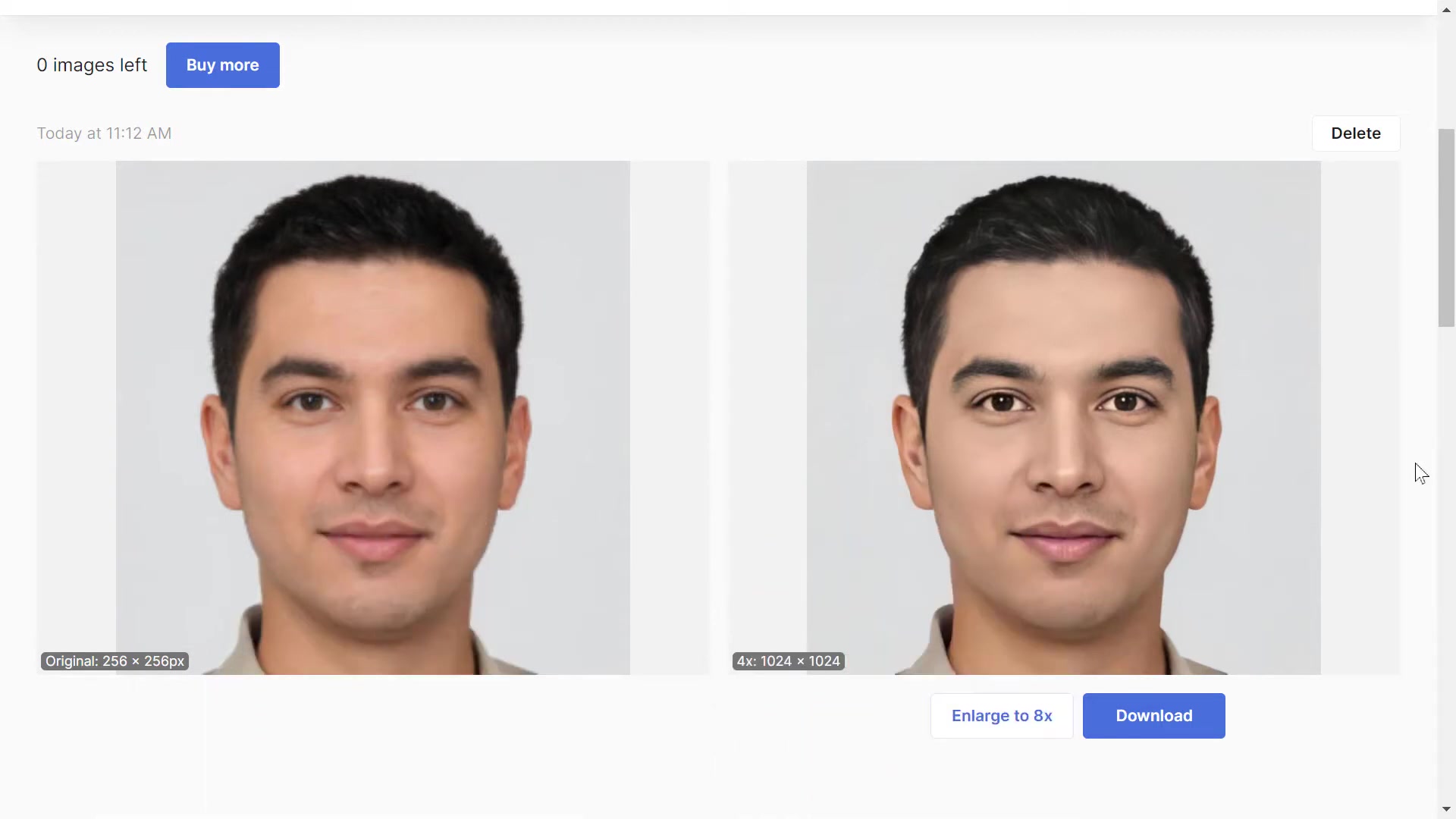Click the scrollbar down arrow
Screen dimensions: 1456x819
tap(1446, 811)
